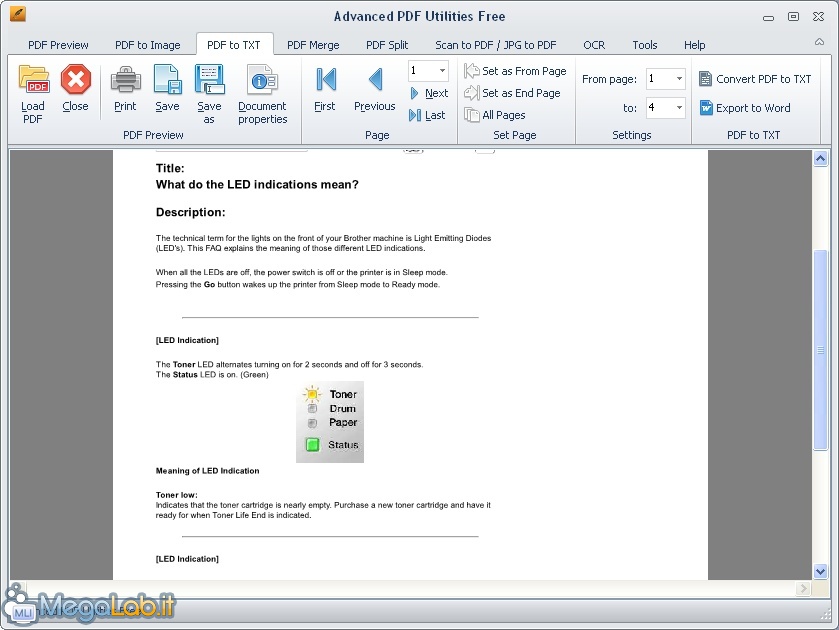The image size is (839, 630).
Task: Open Scan to PDF / JPG to PDF tab
Action: [x=495, y=45]
